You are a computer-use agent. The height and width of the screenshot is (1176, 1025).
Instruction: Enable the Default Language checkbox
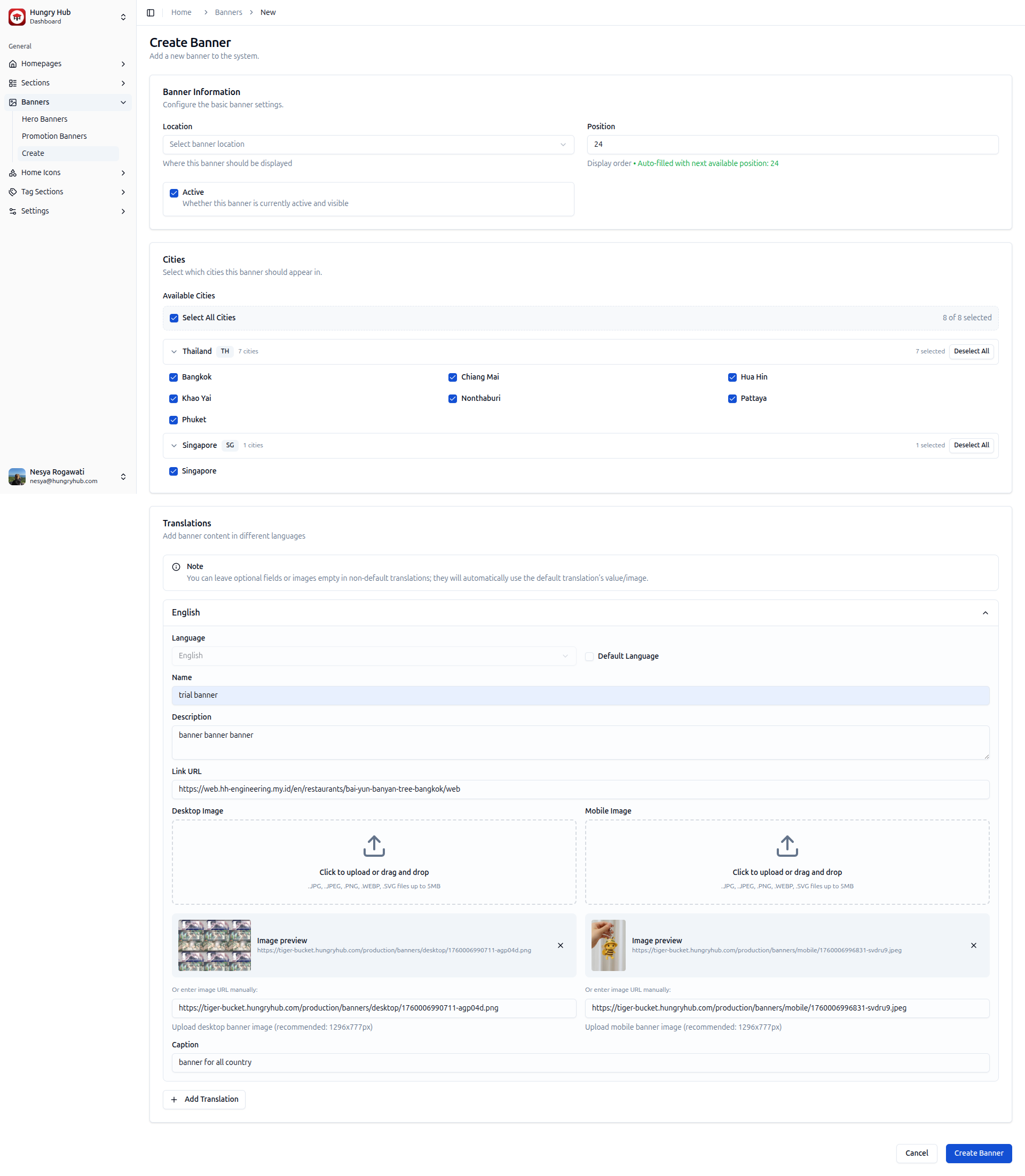click(589, 656)
